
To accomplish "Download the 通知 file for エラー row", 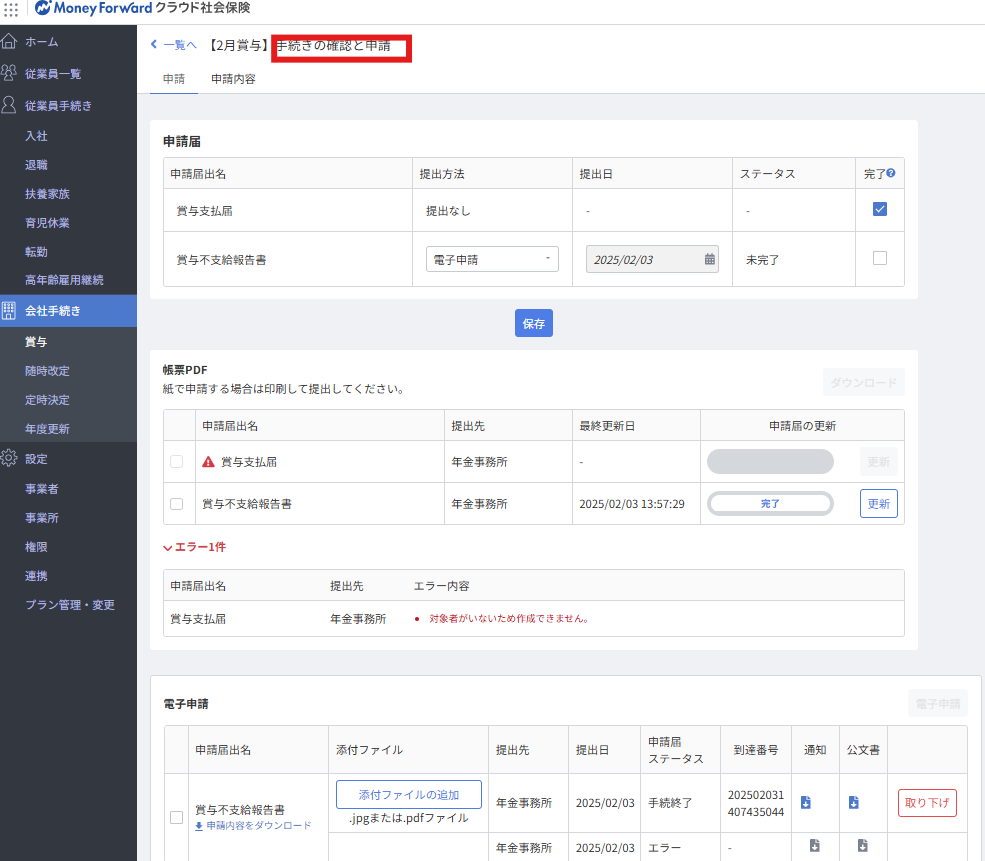I will (x=814, y=846).
